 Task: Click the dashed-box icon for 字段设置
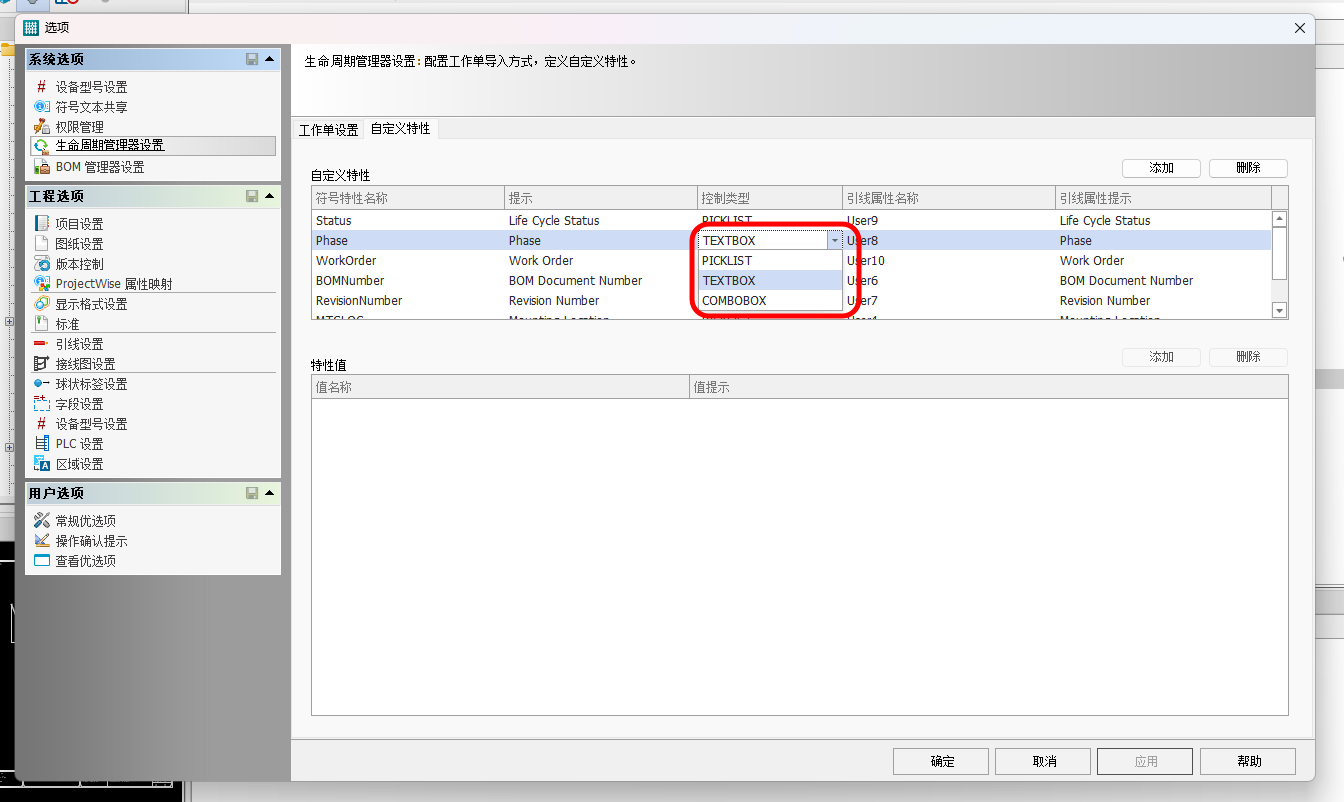[41, 404]
